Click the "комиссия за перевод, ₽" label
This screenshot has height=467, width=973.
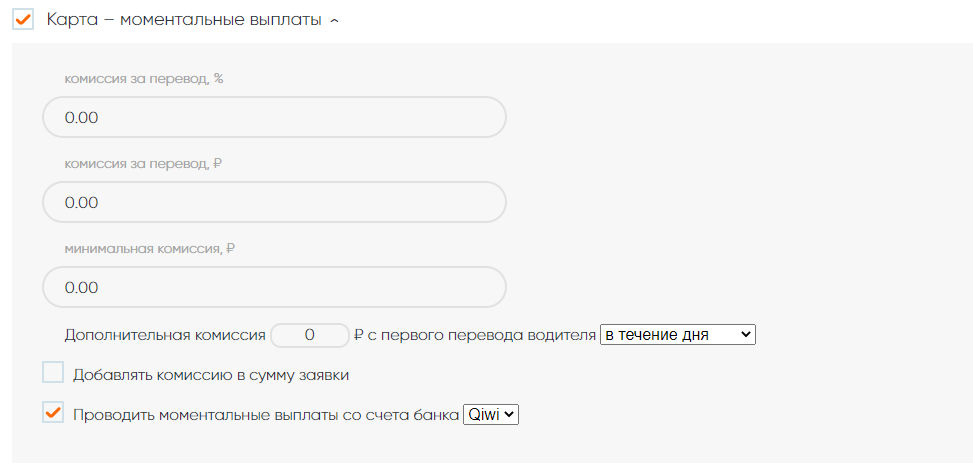click(x=143, y=163)
